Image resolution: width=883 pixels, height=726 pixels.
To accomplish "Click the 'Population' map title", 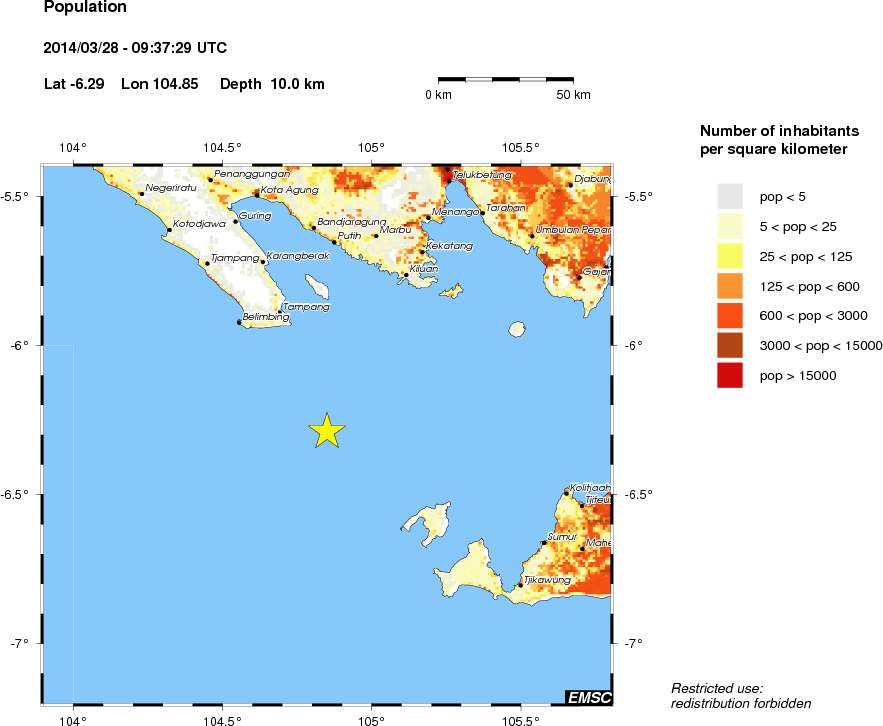I will [x=85, y=8].
